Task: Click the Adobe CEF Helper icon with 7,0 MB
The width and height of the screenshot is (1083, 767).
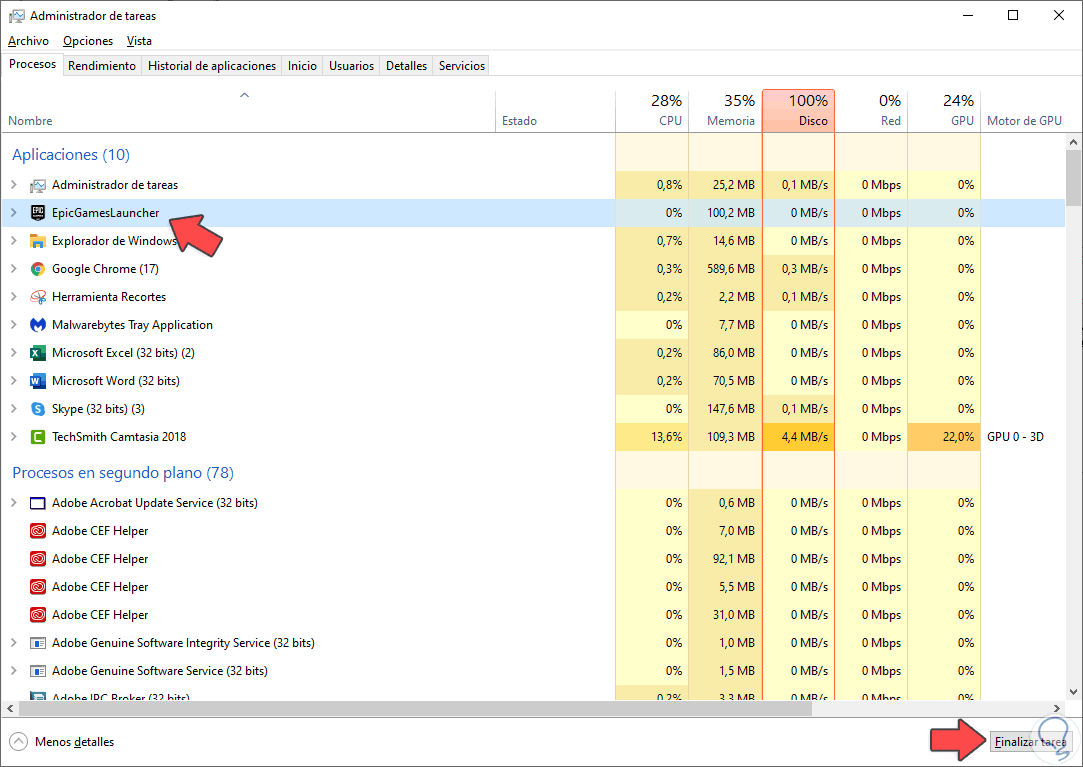Action: tap(38, 531)
